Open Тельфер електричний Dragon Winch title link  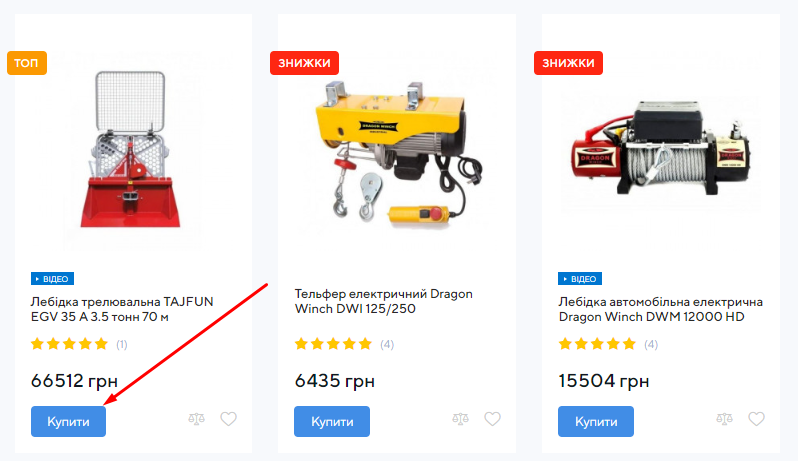(x=384, y=301)
